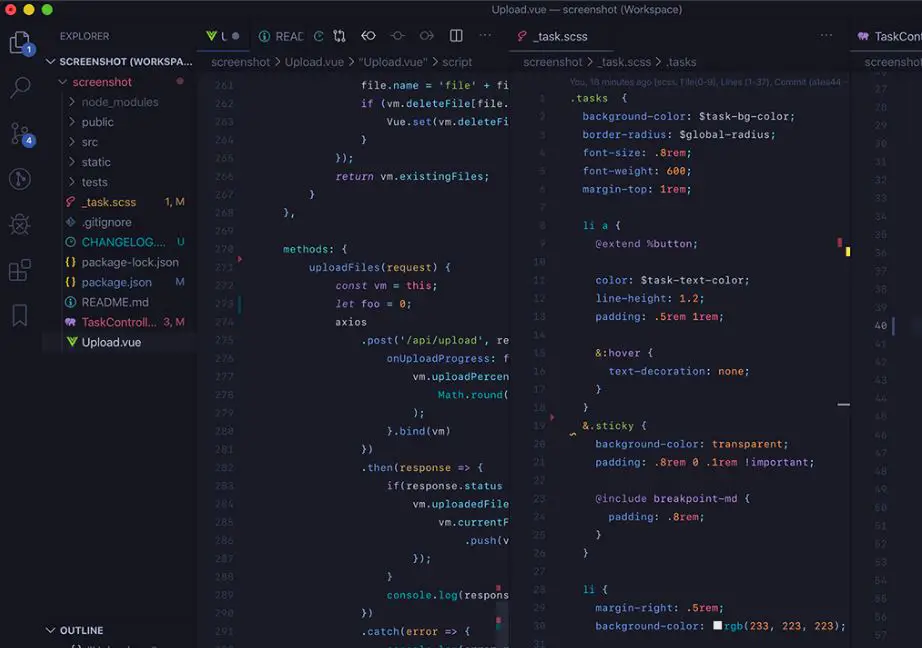
Task: Open the Explorer view in activity bar
Action: click(x=21, y=42)
